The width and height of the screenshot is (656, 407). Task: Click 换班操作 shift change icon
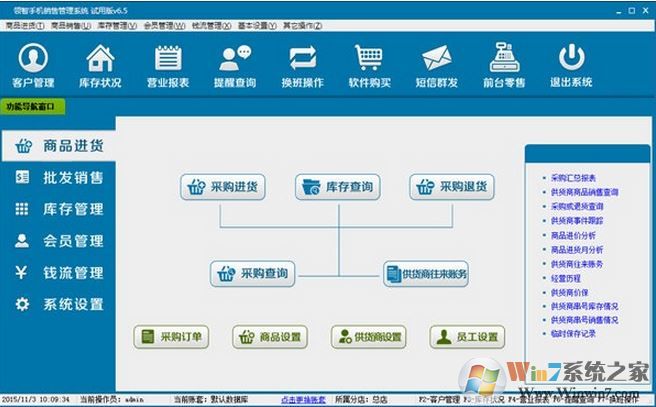click(302, 65)
